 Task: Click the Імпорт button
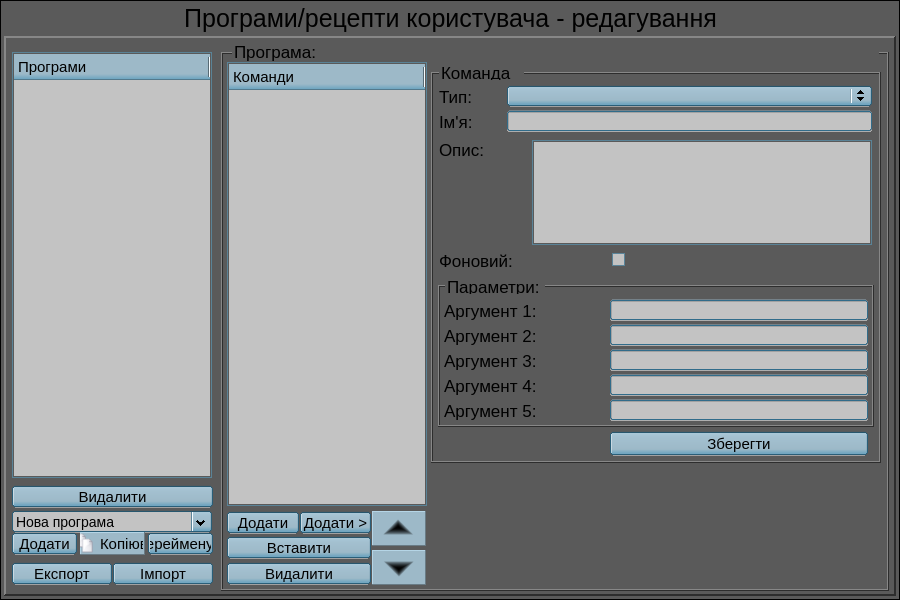coord(162,574)
